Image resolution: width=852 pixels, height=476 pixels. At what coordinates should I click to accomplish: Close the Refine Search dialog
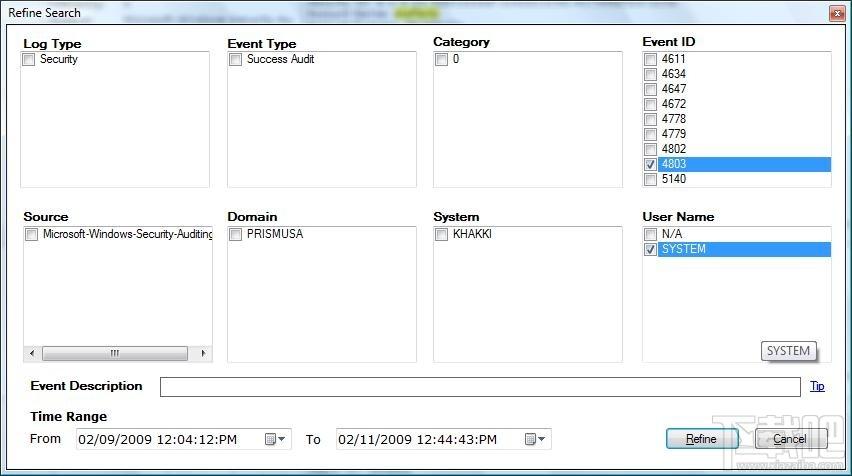click(x=837, y=13)
